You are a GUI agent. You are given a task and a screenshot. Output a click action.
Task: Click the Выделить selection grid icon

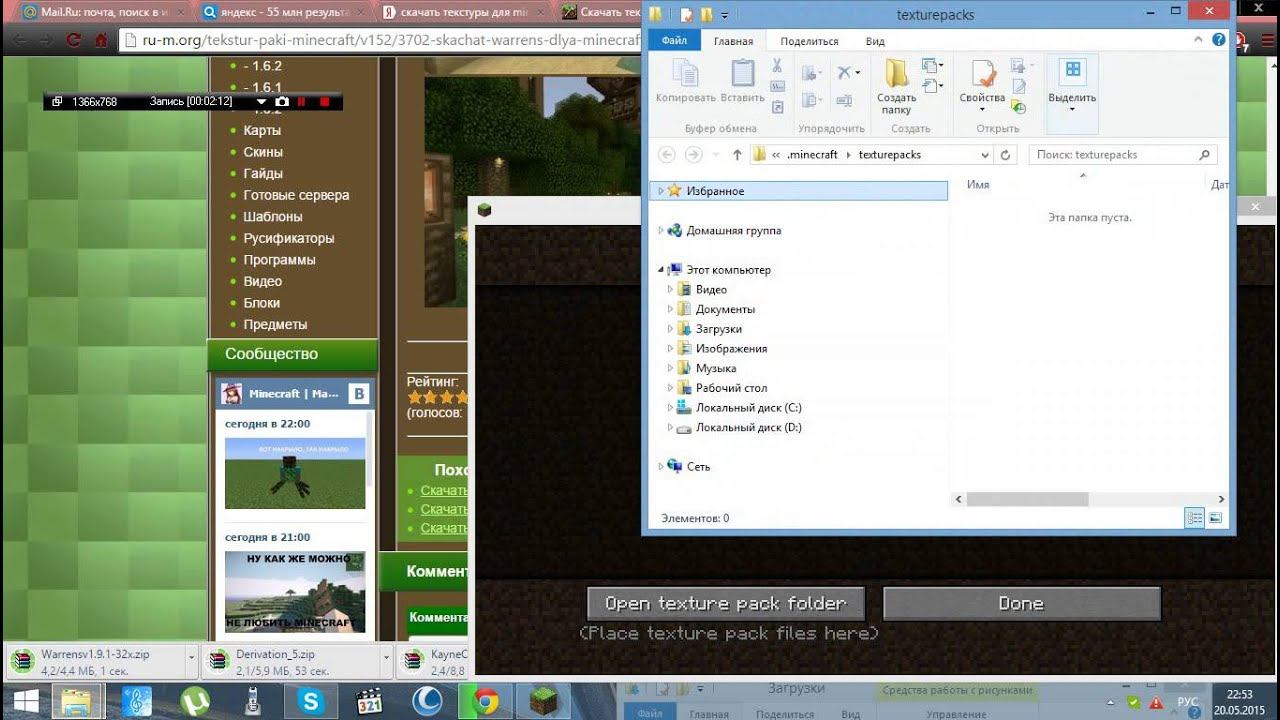1072,70
